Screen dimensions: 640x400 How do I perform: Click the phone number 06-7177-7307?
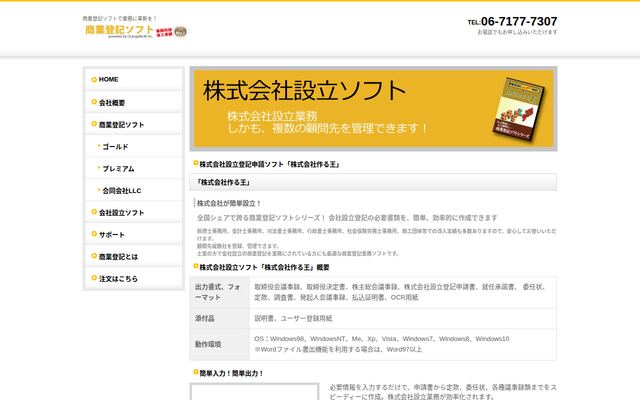(x=519, y=21)
